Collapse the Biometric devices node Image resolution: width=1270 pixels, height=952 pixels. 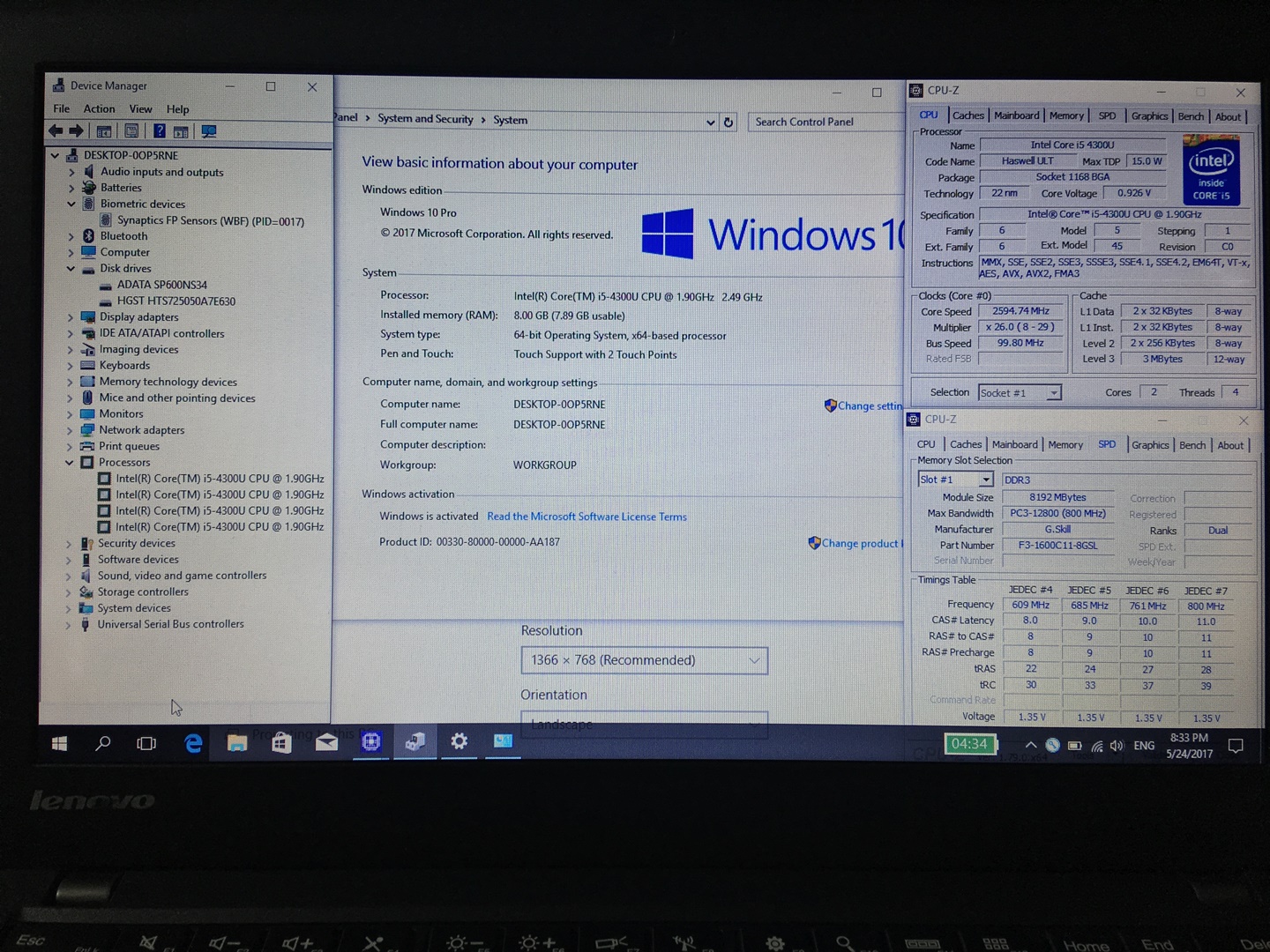pos(71,204)
